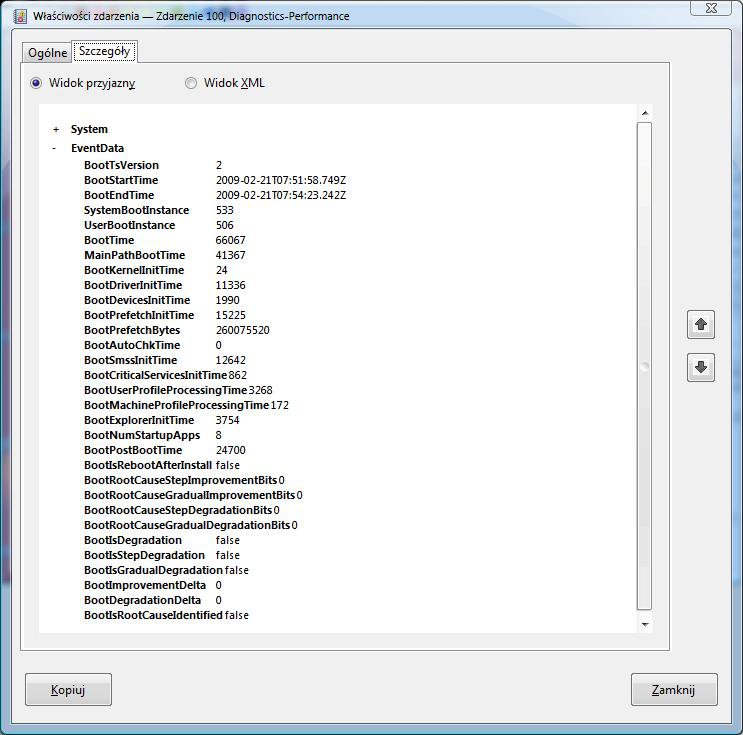Select the BootAutoChkTime field name
Image resolution: width=743 pixels, height=735 pixels.
(x=132, y=345)
